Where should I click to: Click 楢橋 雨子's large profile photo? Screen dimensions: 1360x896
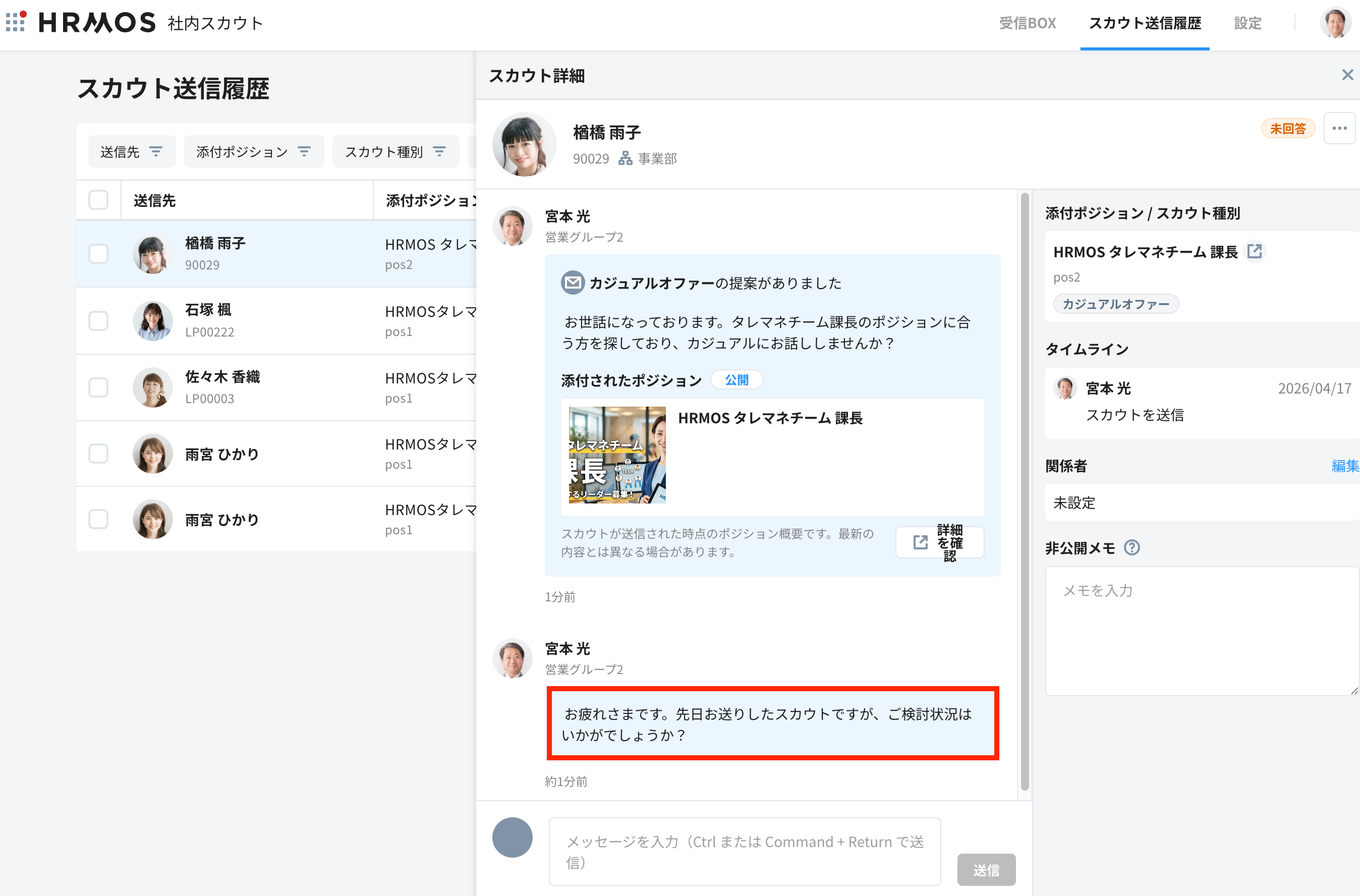pyautogui.click(x=524, y=145)
